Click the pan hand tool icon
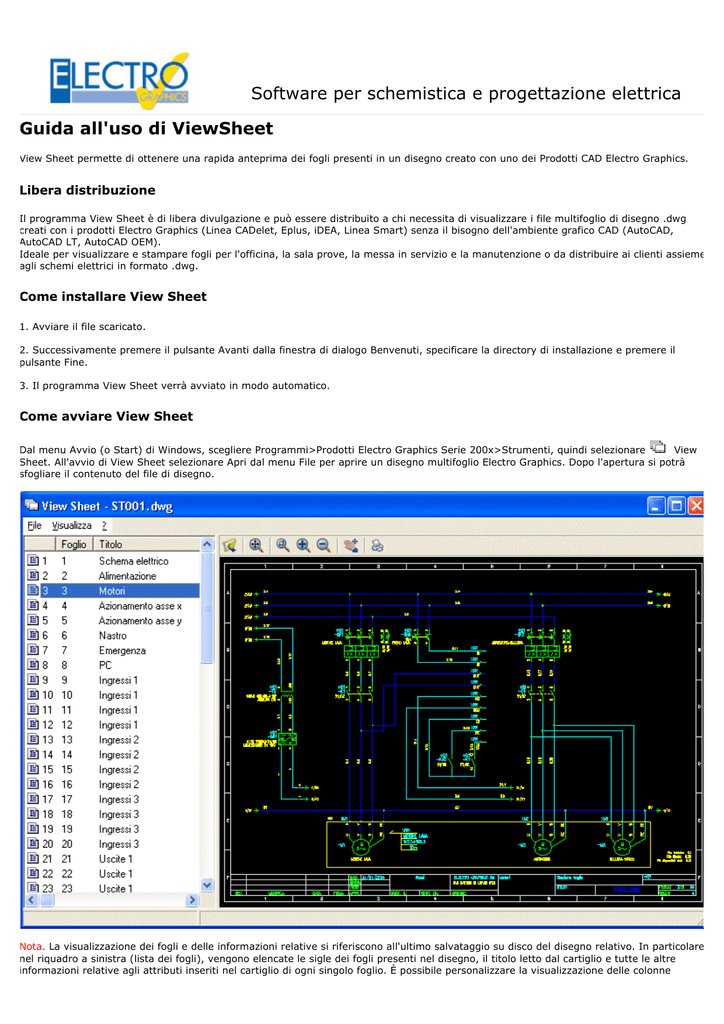 tap(351, 545)
